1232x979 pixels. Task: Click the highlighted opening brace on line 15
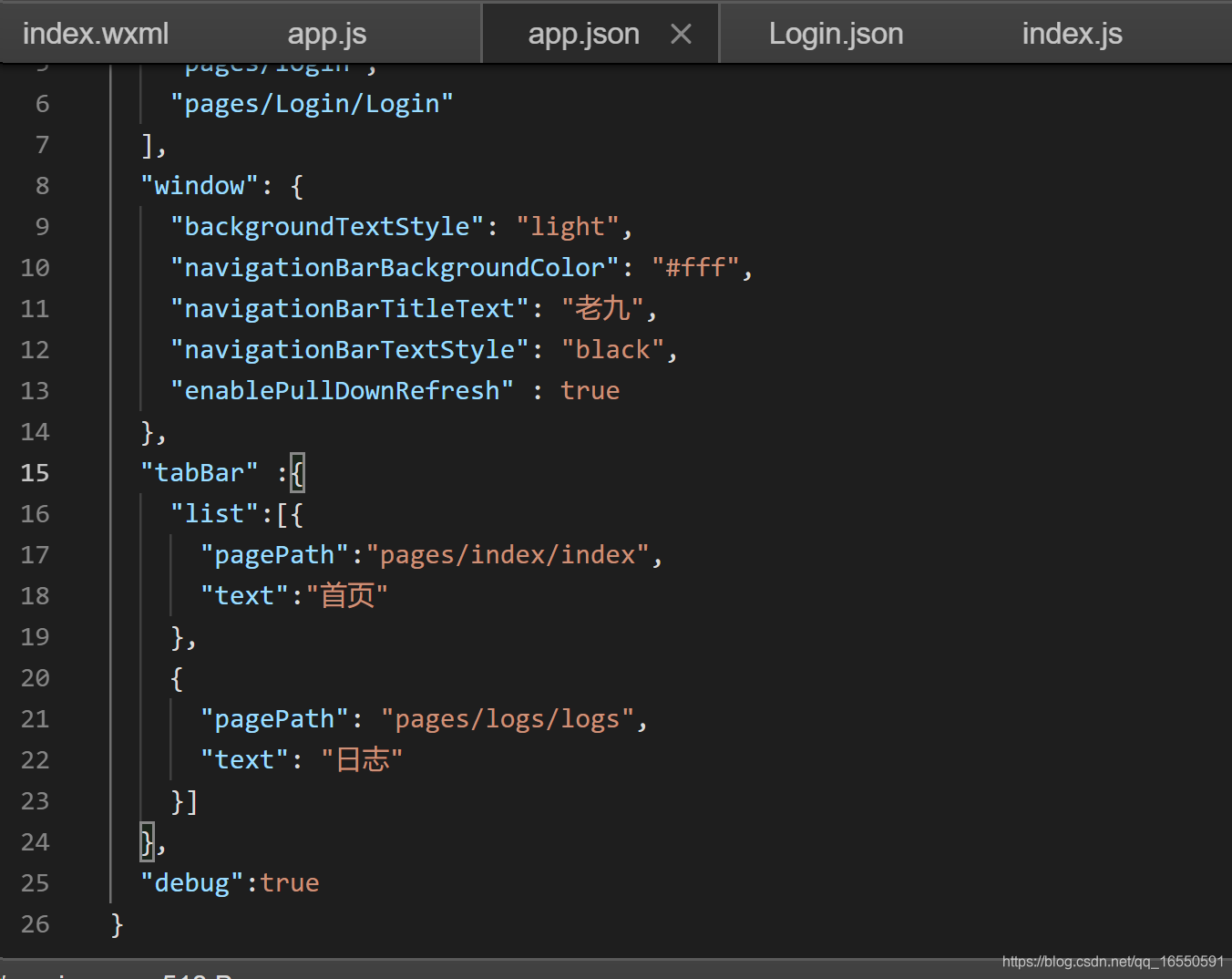[x=297, y=473]
